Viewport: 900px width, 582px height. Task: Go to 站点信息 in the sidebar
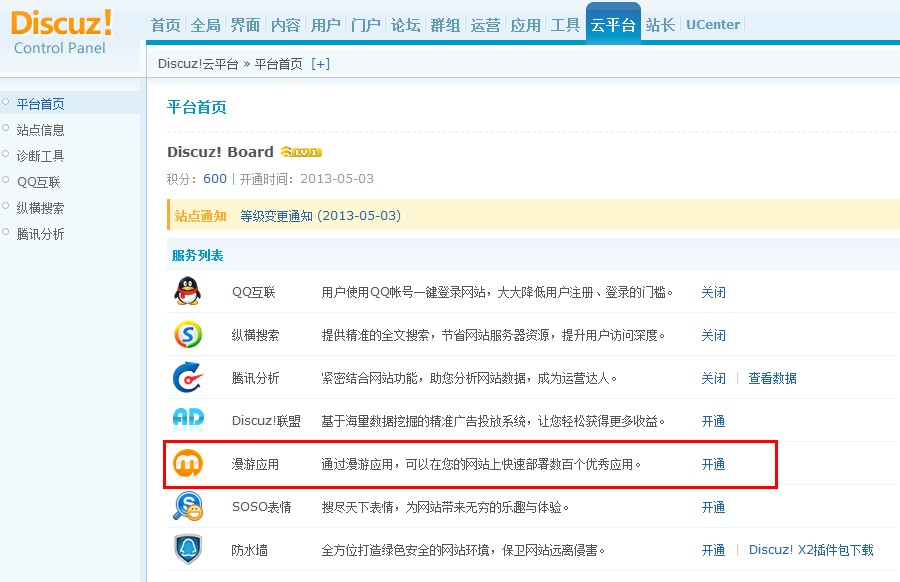pos(40,130)
